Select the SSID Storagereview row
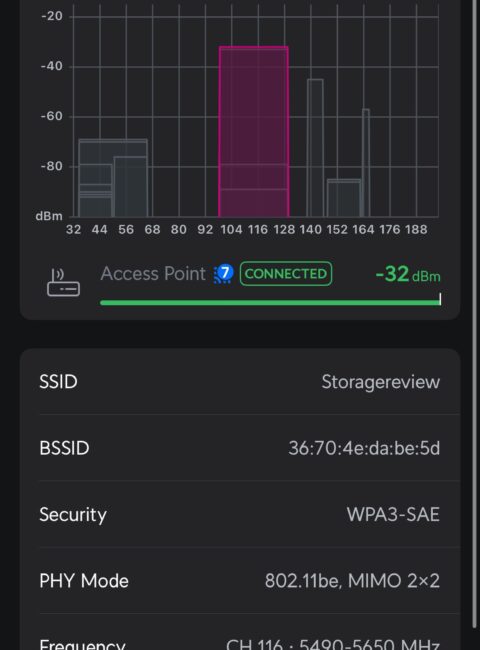Viewport: 480px width, 650px height. (240, 382)
